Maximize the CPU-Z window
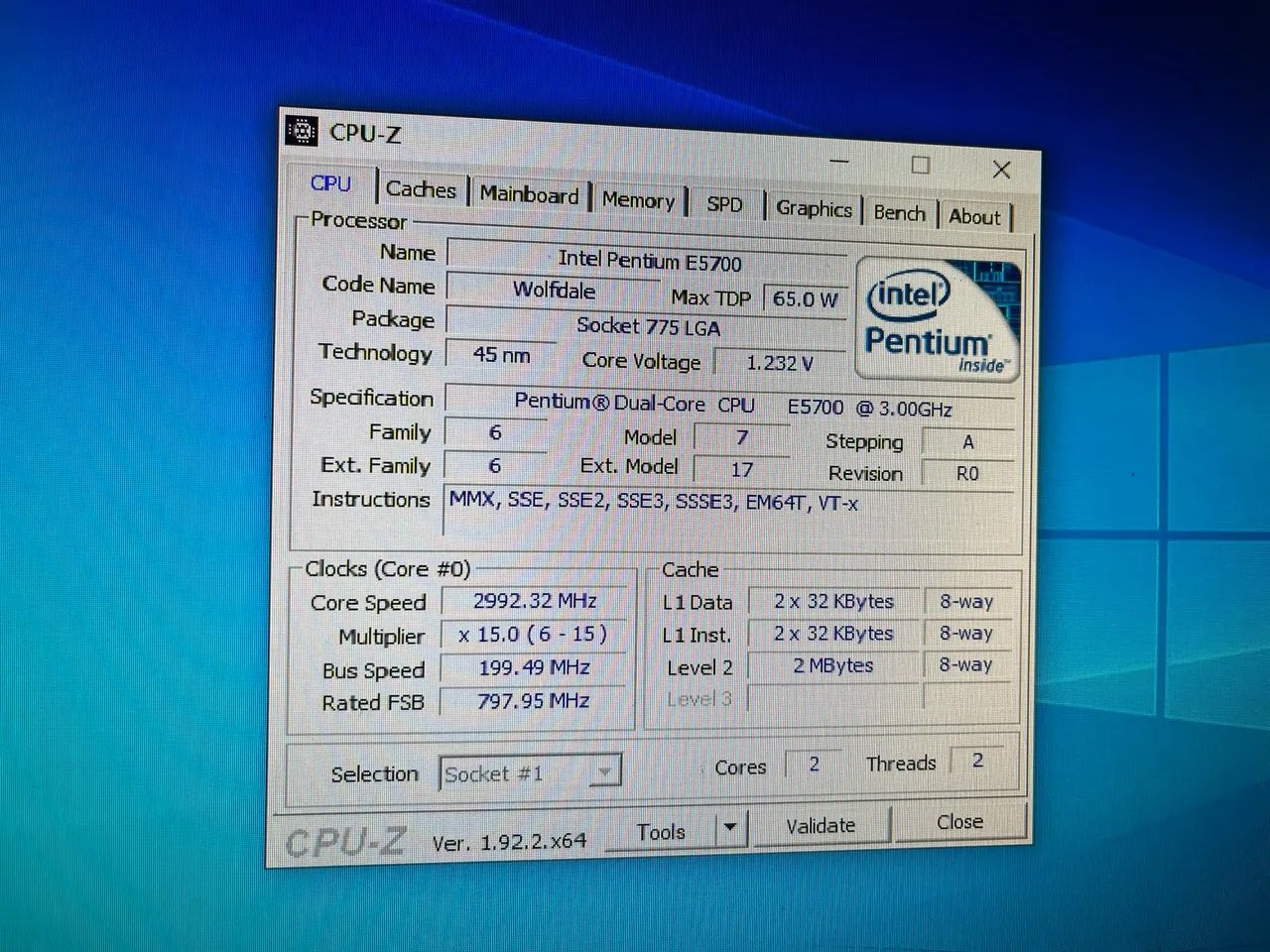Viewport: 1270px width, 952px height. pos(921,166)
